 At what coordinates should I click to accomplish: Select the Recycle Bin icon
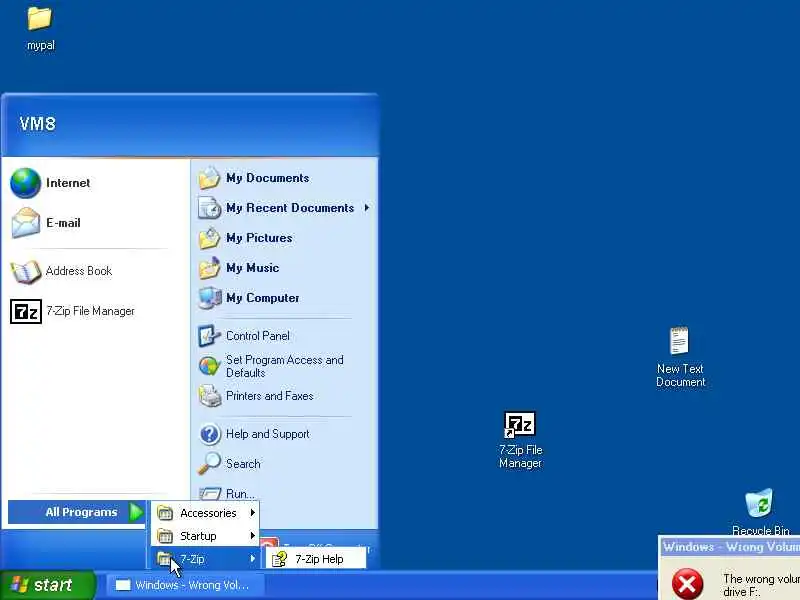pyautogui.click(x=759, y=503)
